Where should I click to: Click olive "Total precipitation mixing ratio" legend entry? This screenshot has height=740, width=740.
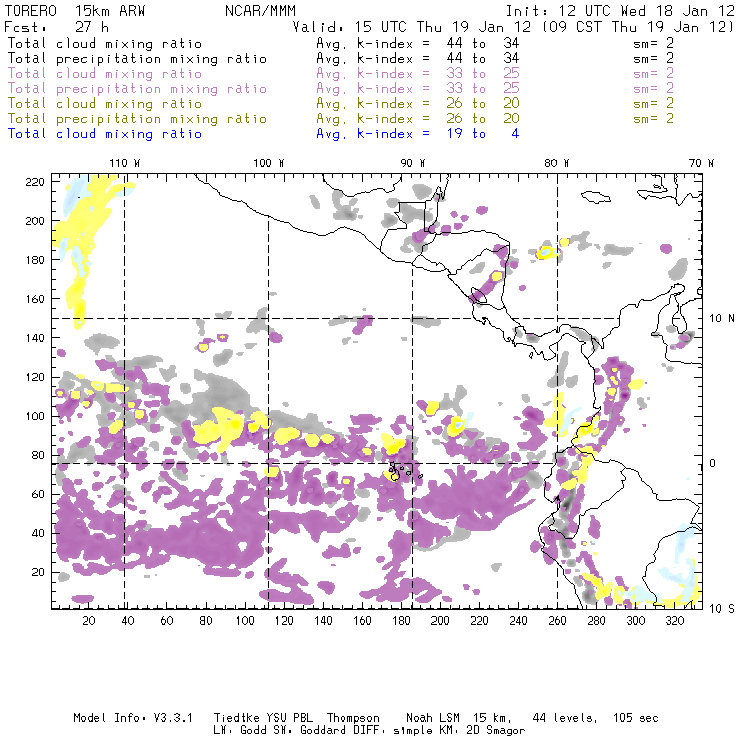(x=137, y=119)
